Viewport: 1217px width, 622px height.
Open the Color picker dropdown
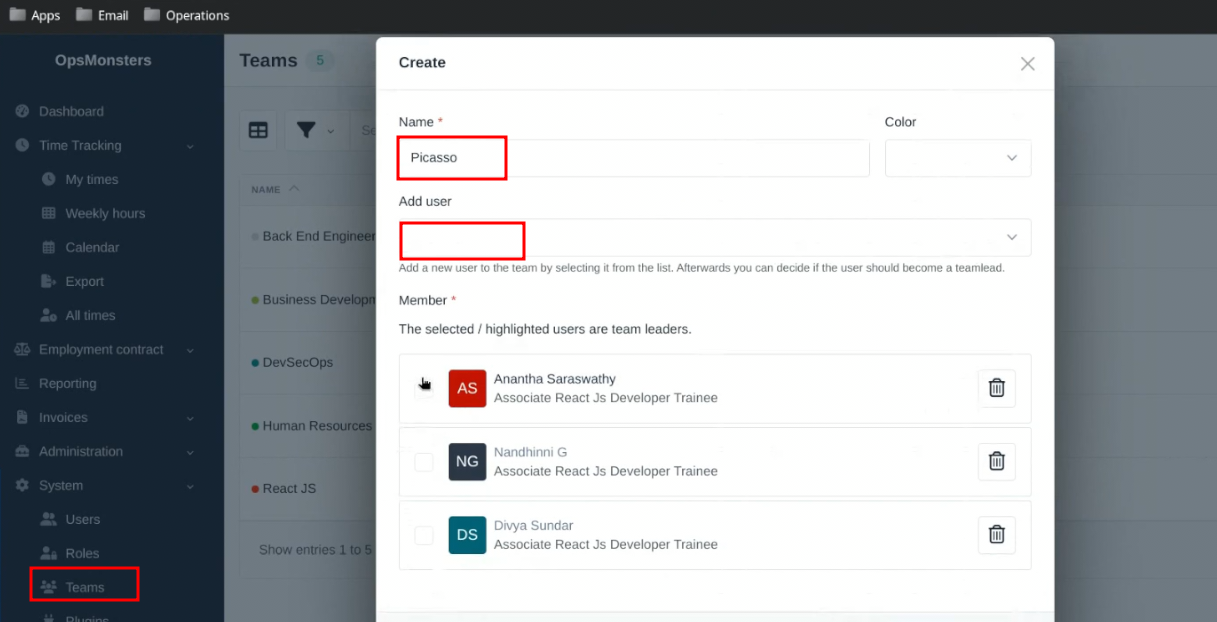[x=957, y=158]
